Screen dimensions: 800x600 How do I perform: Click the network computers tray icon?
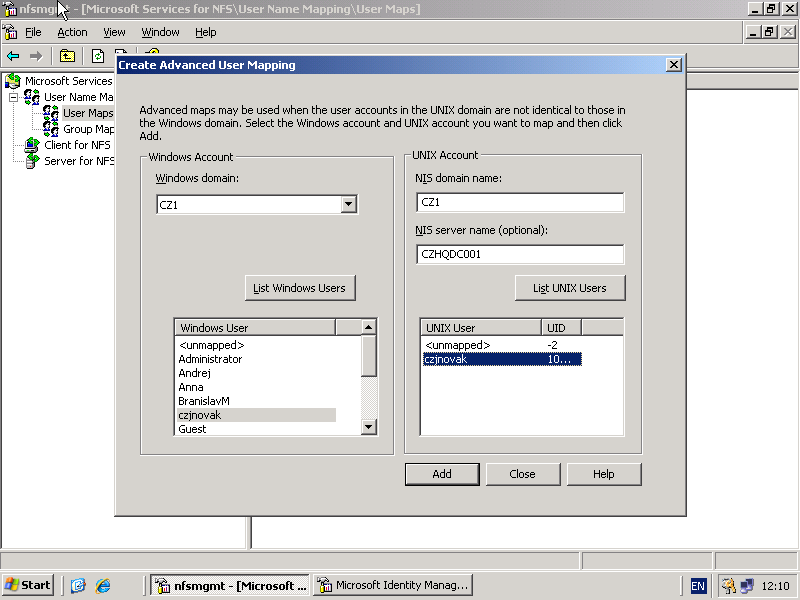pos(747,586)
